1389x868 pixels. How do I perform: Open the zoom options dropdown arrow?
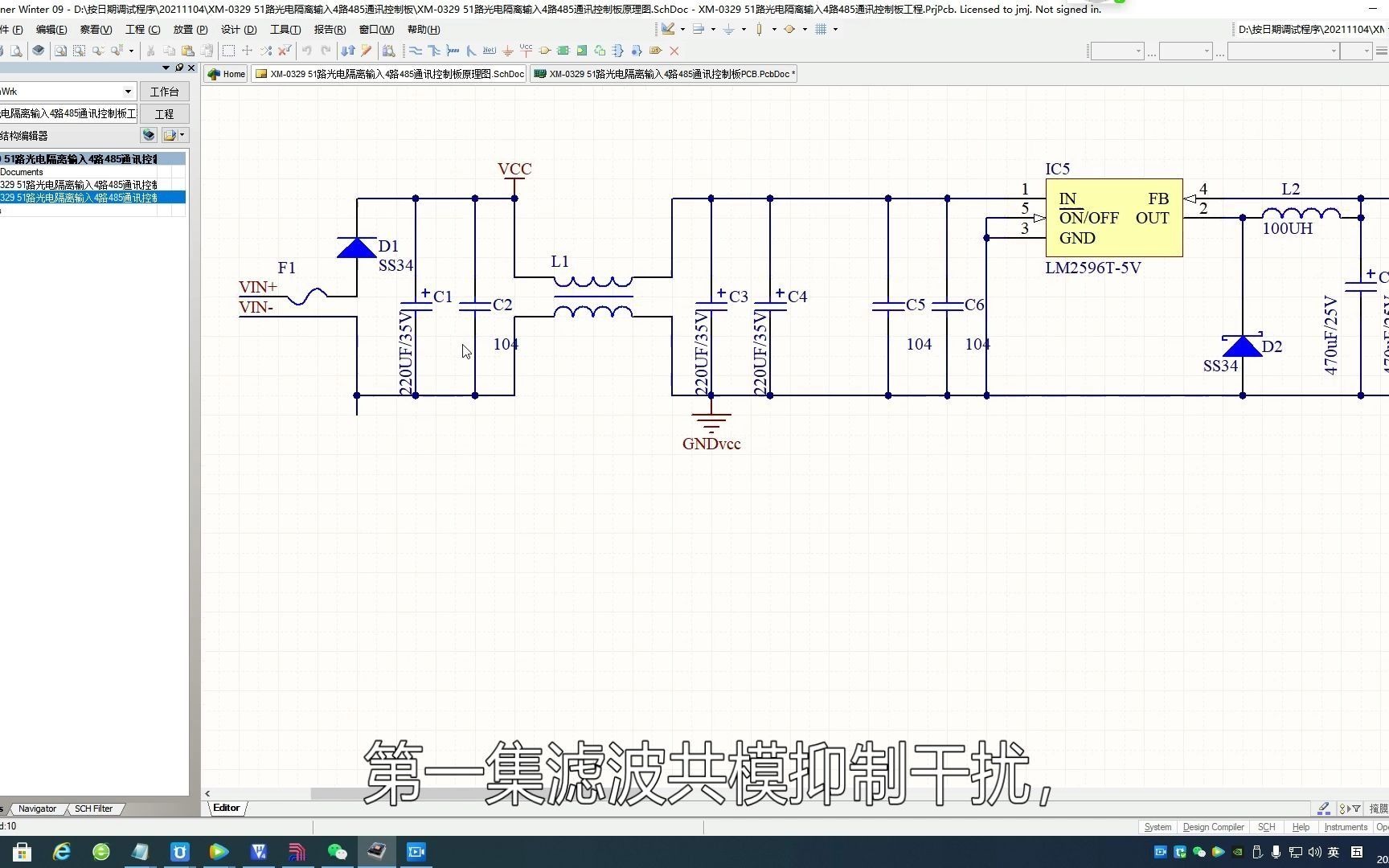pyautogui.click(x=131, y=51)
